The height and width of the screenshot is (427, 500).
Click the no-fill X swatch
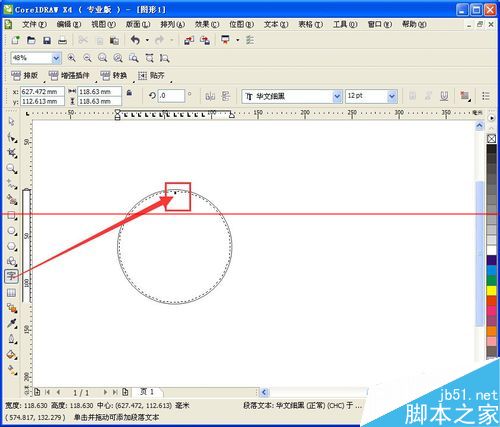click(491, 138)
